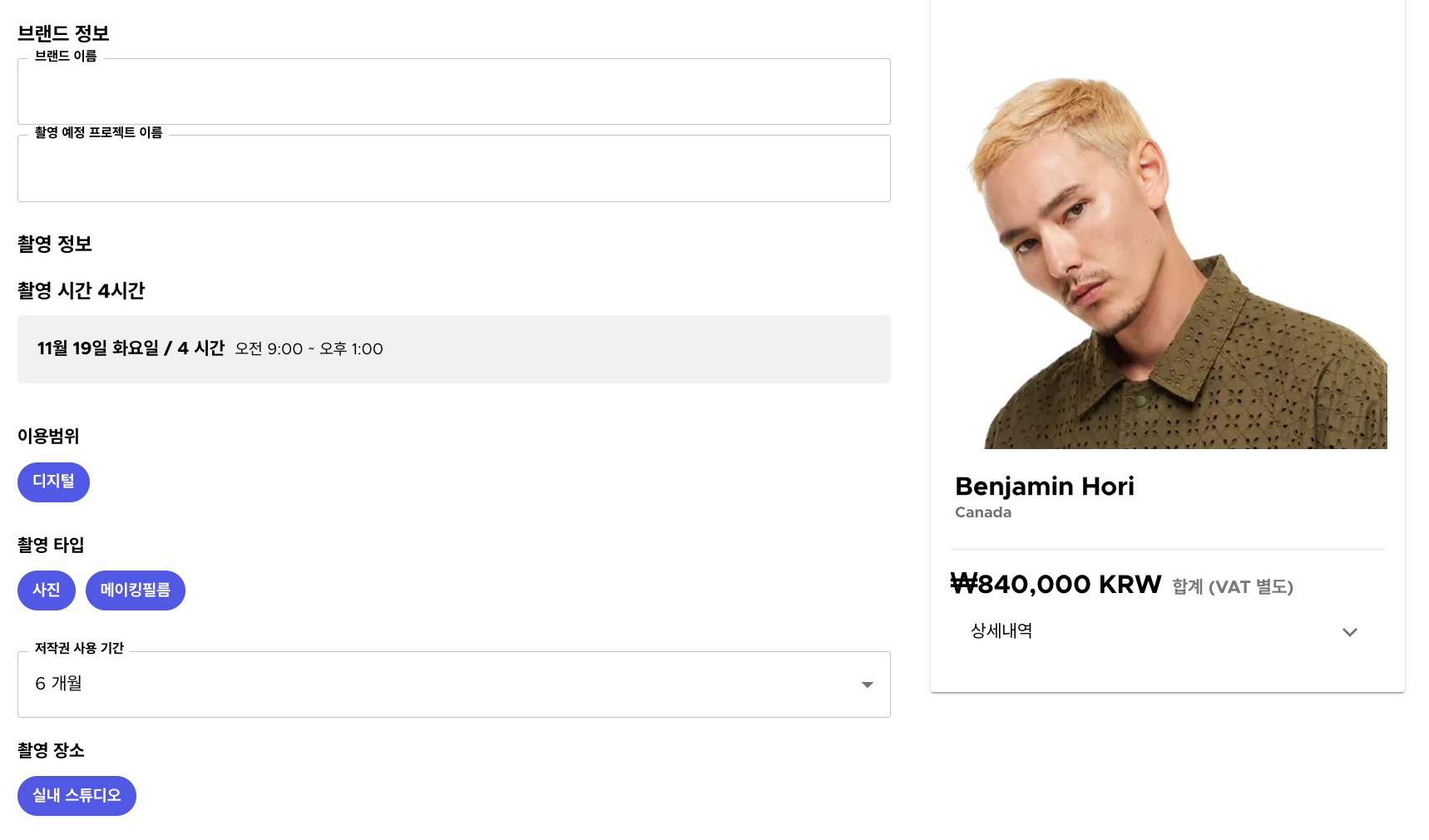The width and height of the screenshot is (1429, 840).
Task: Focus the 촬영 예정 프로젝트 이름 field
Action: 453,169
